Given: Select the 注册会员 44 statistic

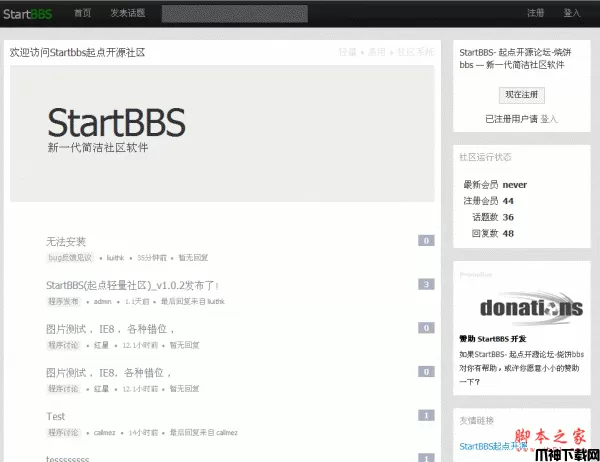Looking at the screenshot, I should point(488,201).
